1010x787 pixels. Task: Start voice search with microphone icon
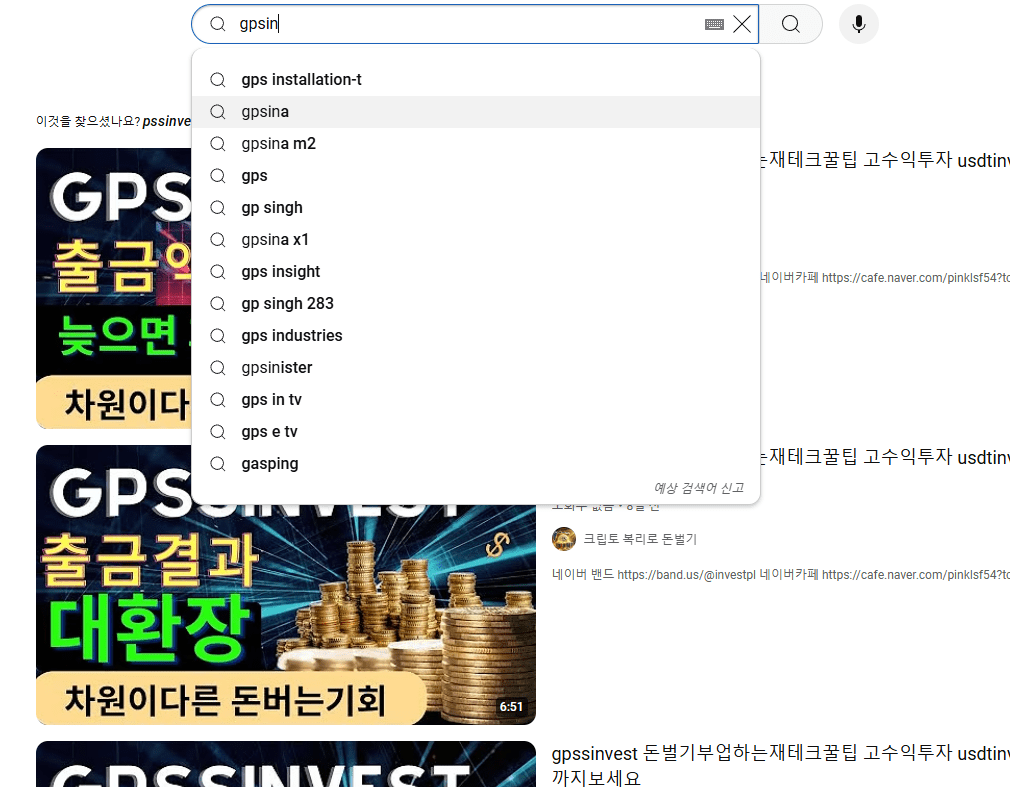(x=859, y=24)
